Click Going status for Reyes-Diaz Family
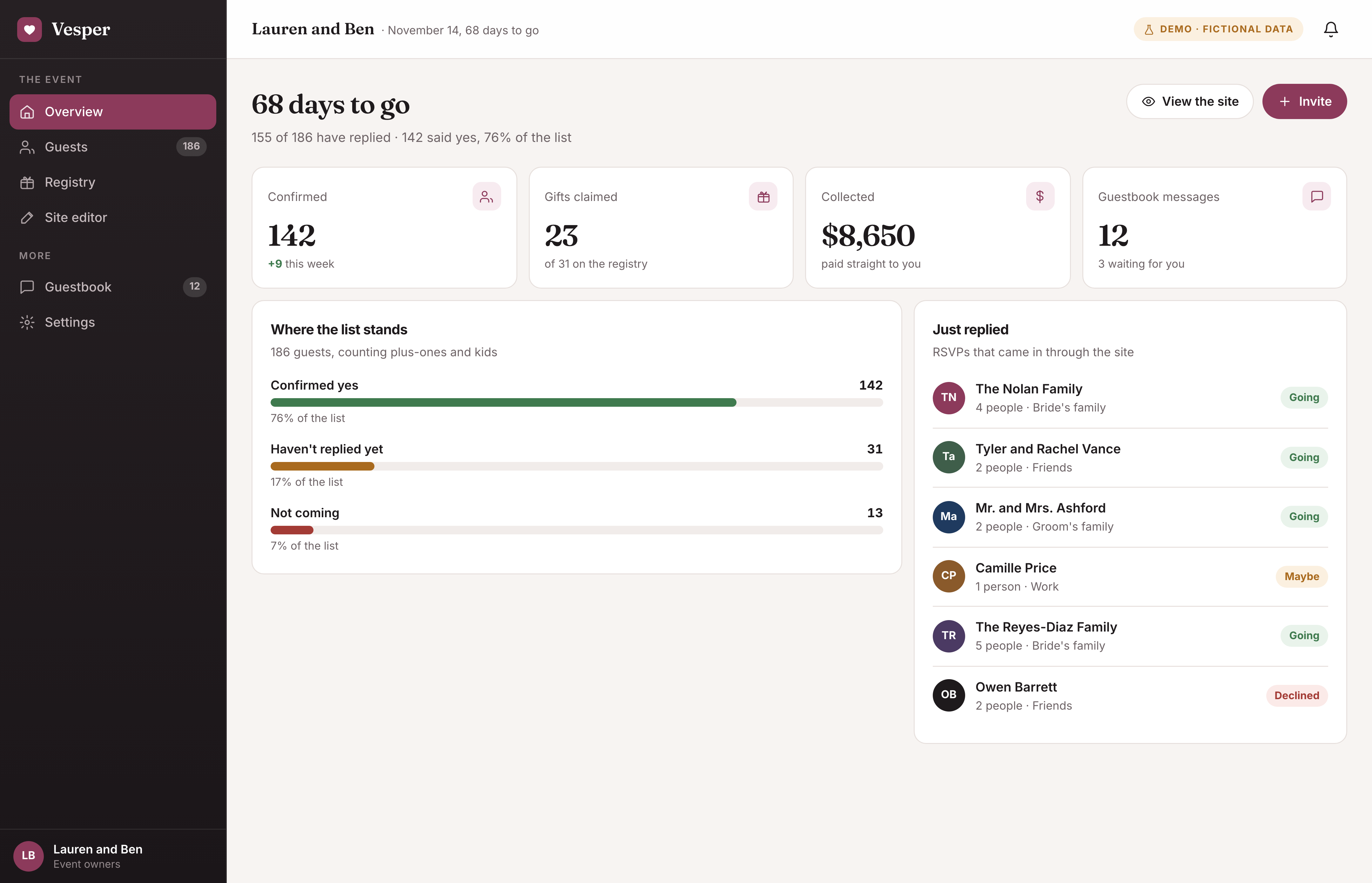Viewport: 1372px width, 883px height. 1304,635
